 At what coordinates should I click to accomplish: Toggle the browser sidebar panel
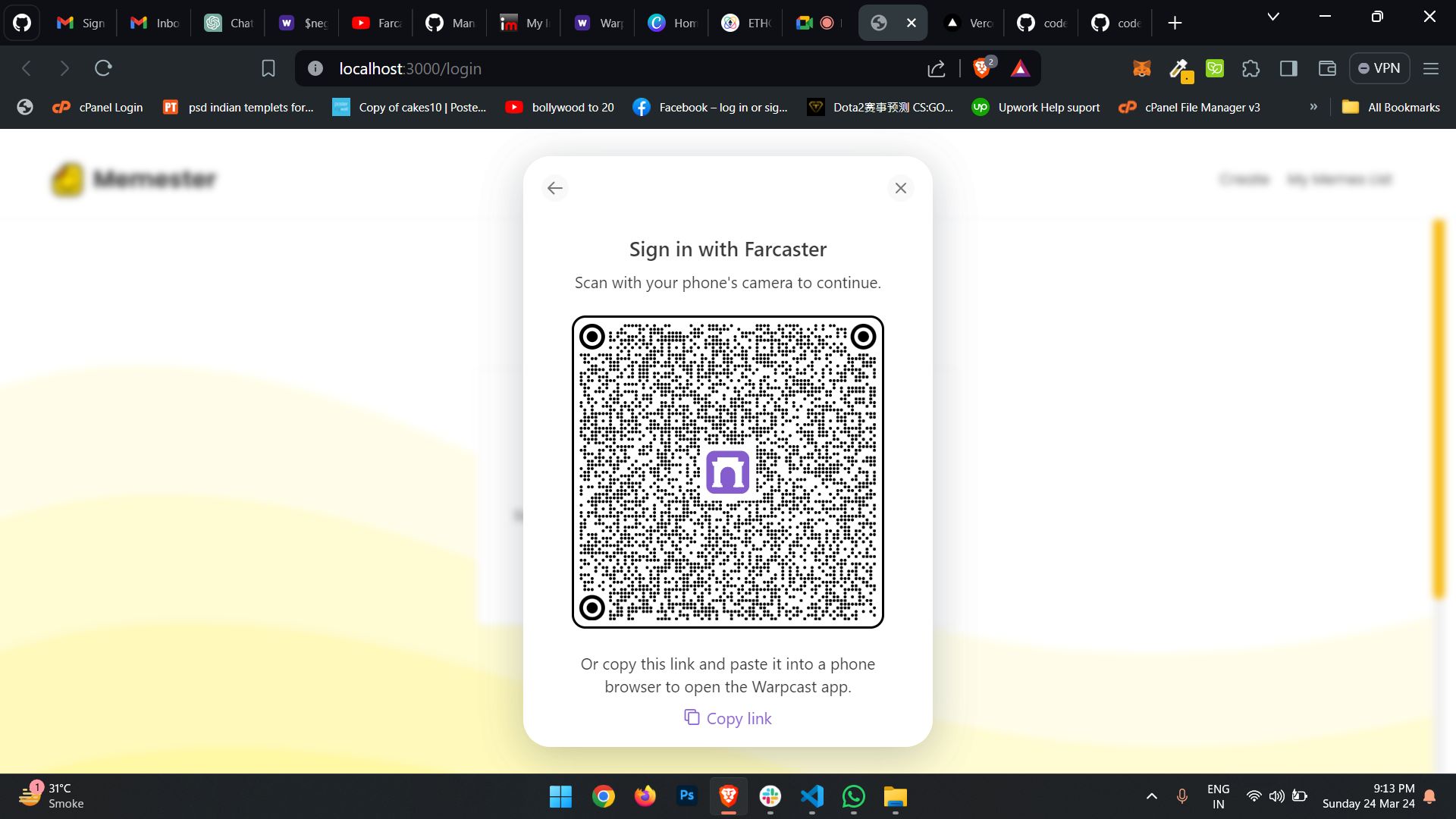click(x=1288, y=68)
